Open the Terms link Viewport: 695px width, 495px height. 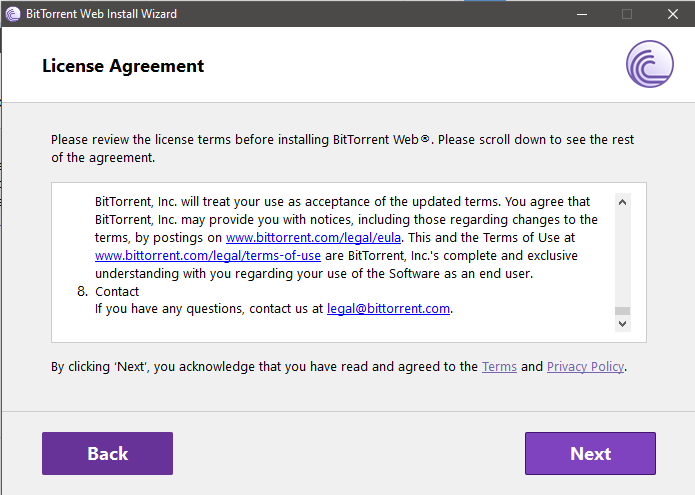click(500, 366)
